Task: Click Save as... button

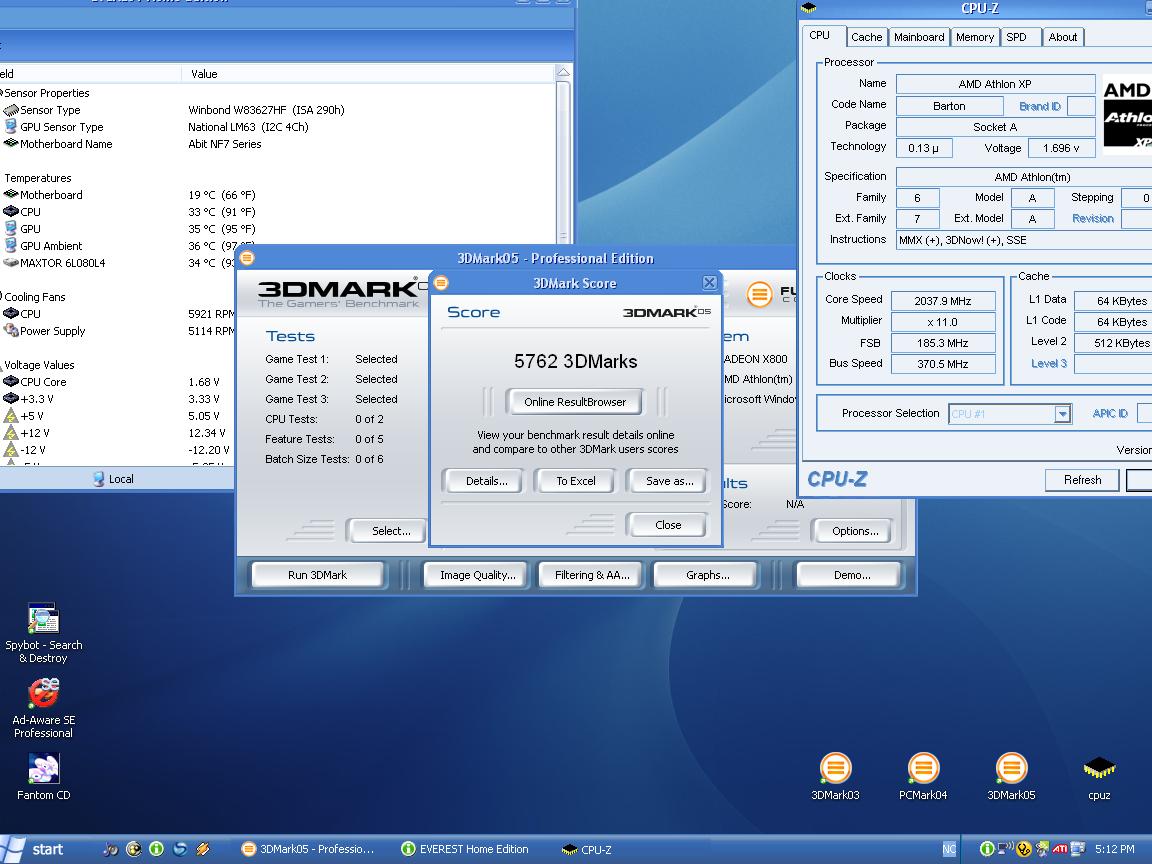Action: pos(669,481)
